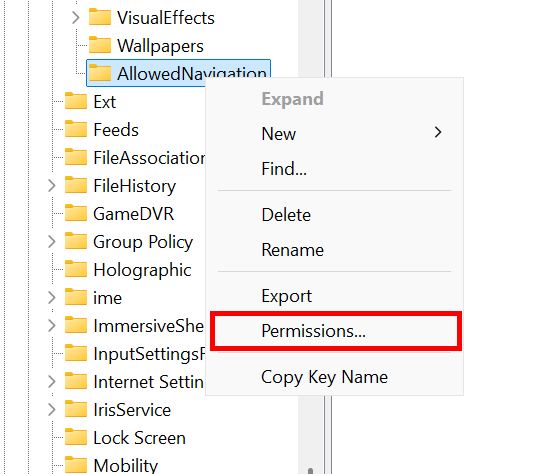Click the Group Policy folder icon
The image size is (557, 474).
76,241
